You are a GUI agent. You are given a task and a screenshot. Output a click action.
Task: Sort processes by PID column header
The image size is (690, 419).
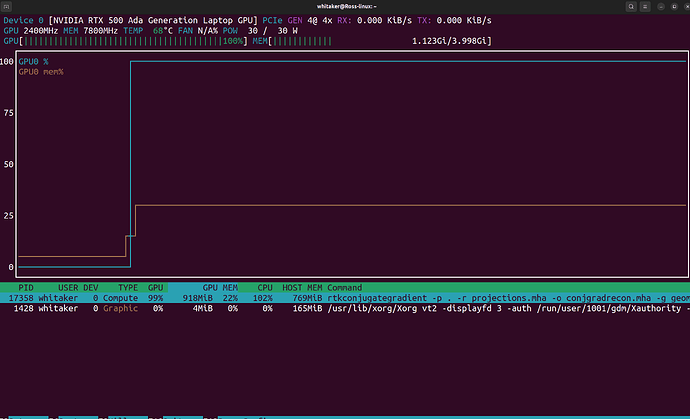coord(26,288)
